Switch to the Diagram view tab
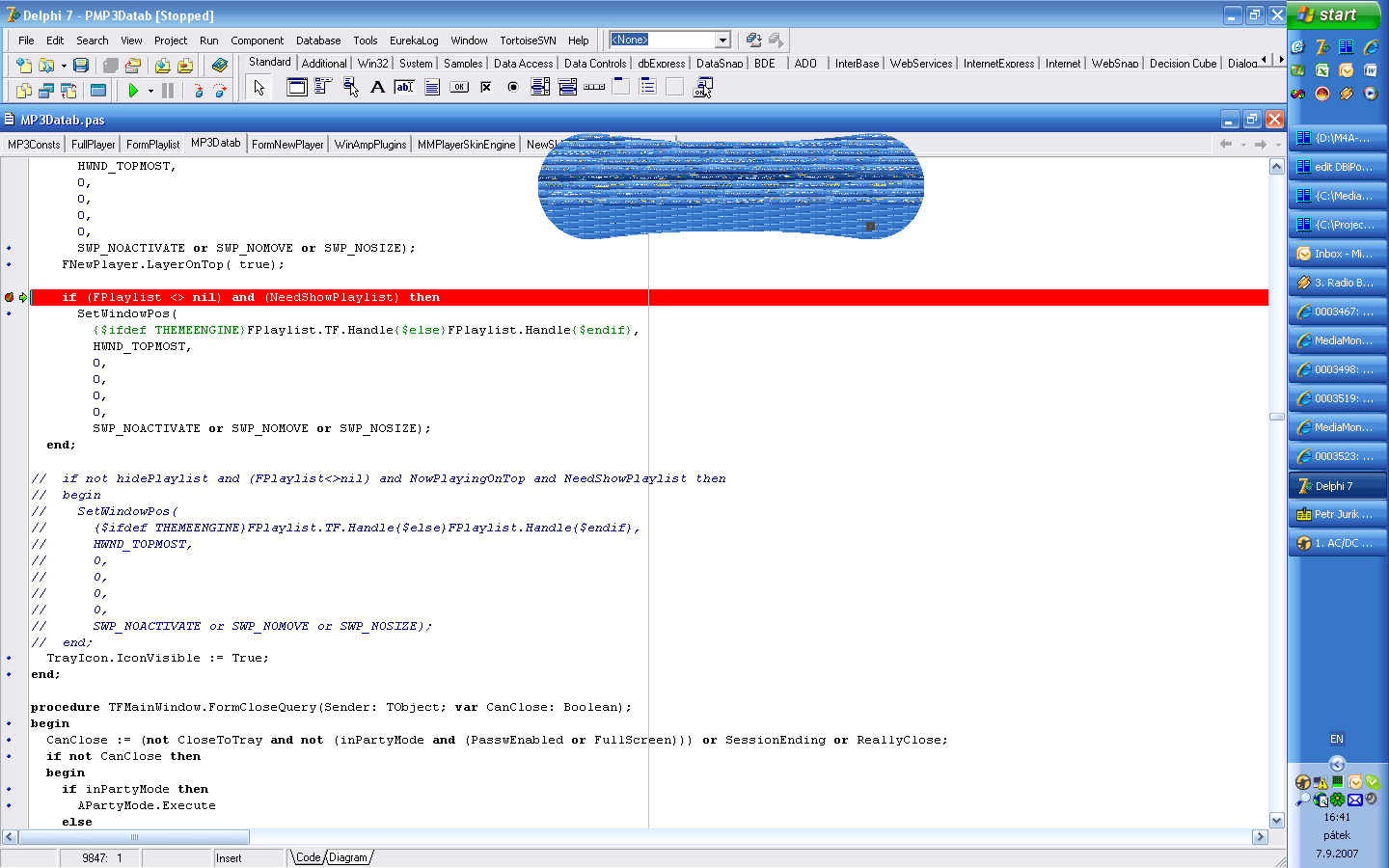Image resolution: width=1389 pixels, height=868 pixels. point(347,857)
